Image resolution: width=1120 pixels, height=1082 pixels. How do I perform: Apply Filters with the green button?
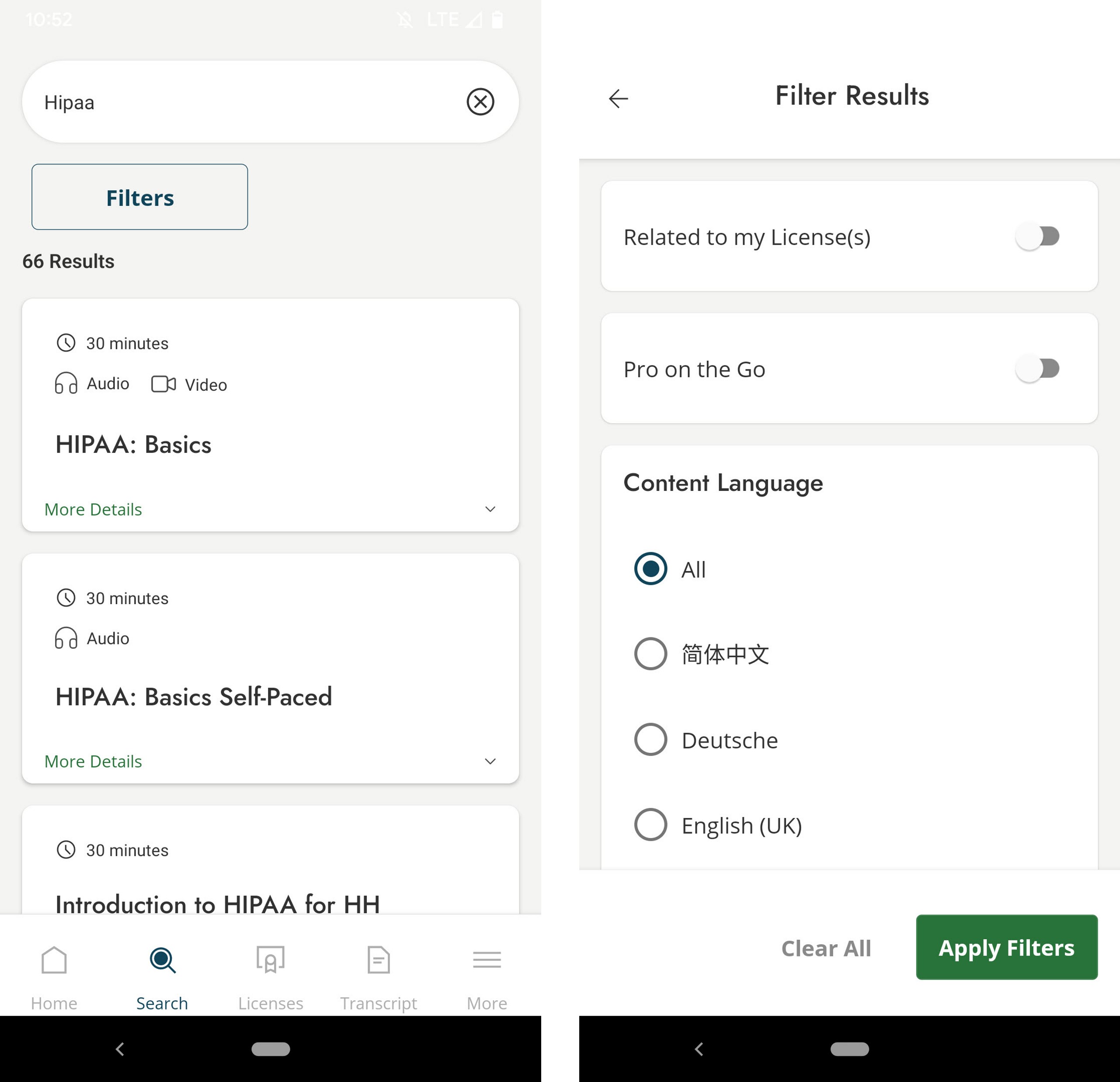point(1006,947)
